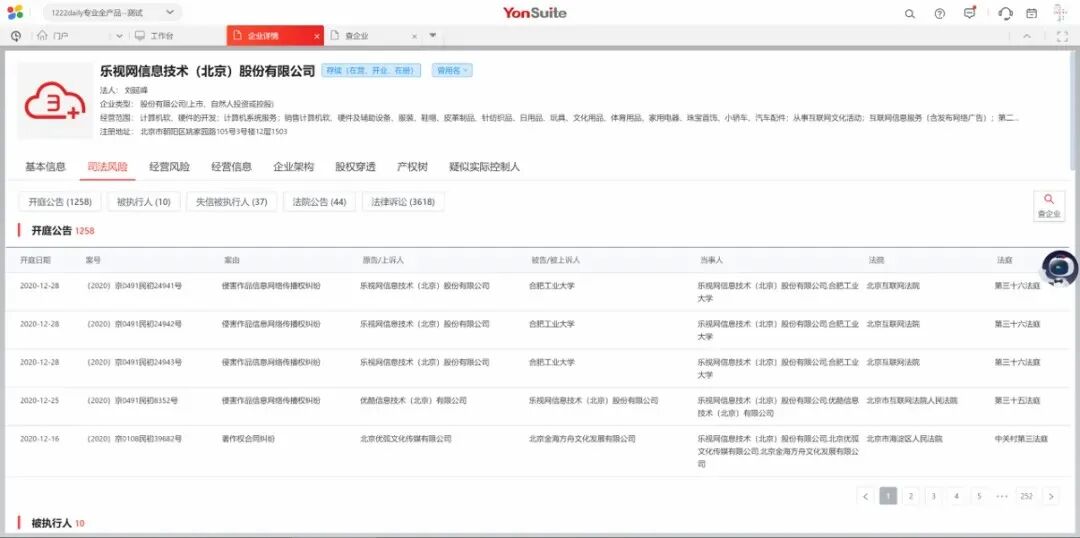Click the 失信被执行人 (37) filter button

point(231,202)
